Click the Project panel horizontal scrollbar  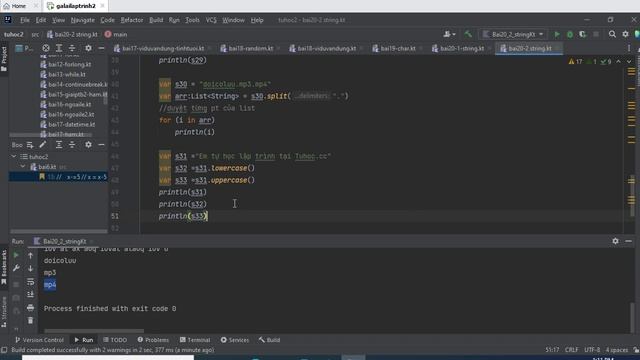coord(51,135)
